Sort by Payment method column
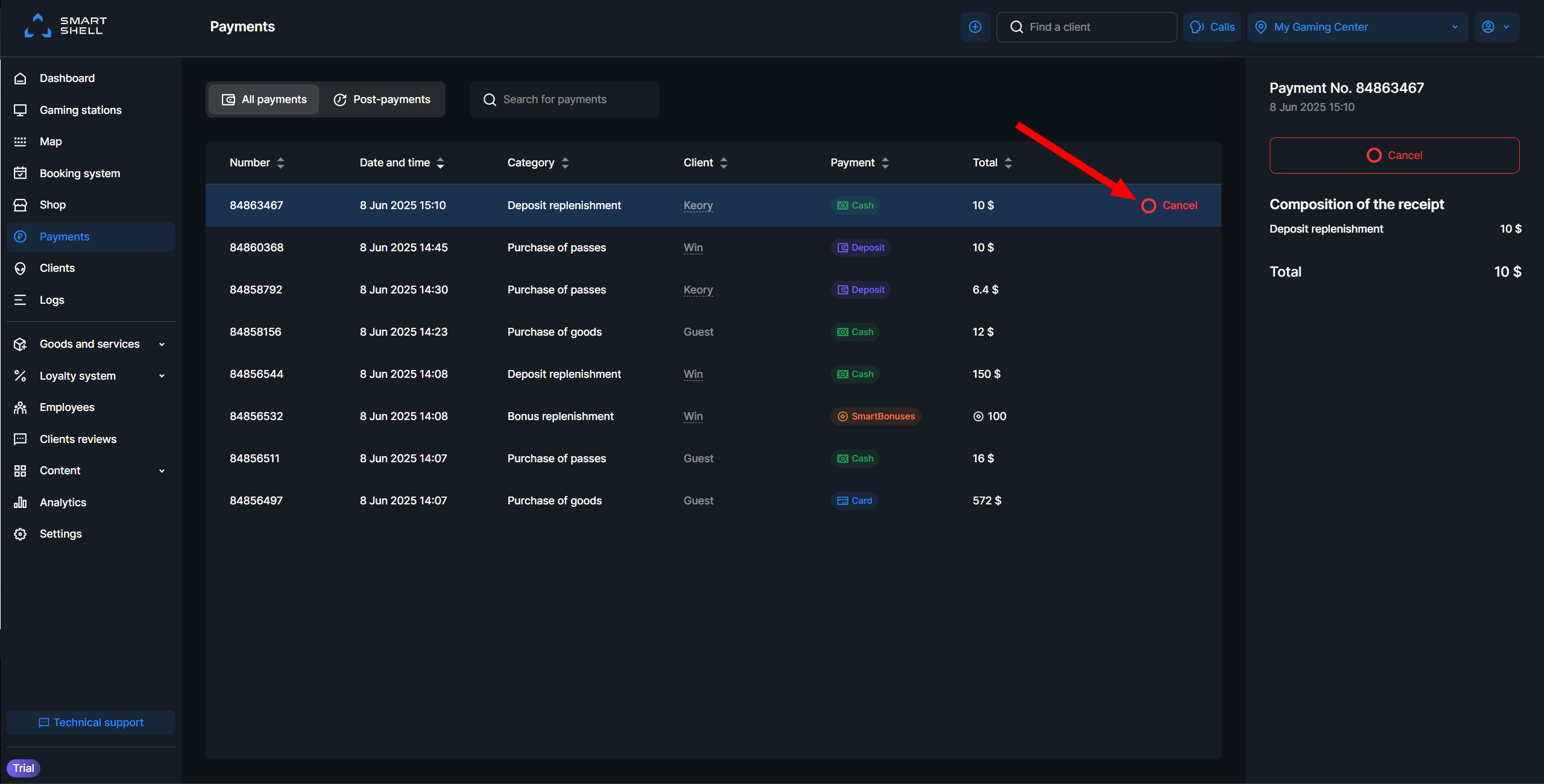Image resolution: width=1544 pixels, height=784 pixels. coord(860,163)
